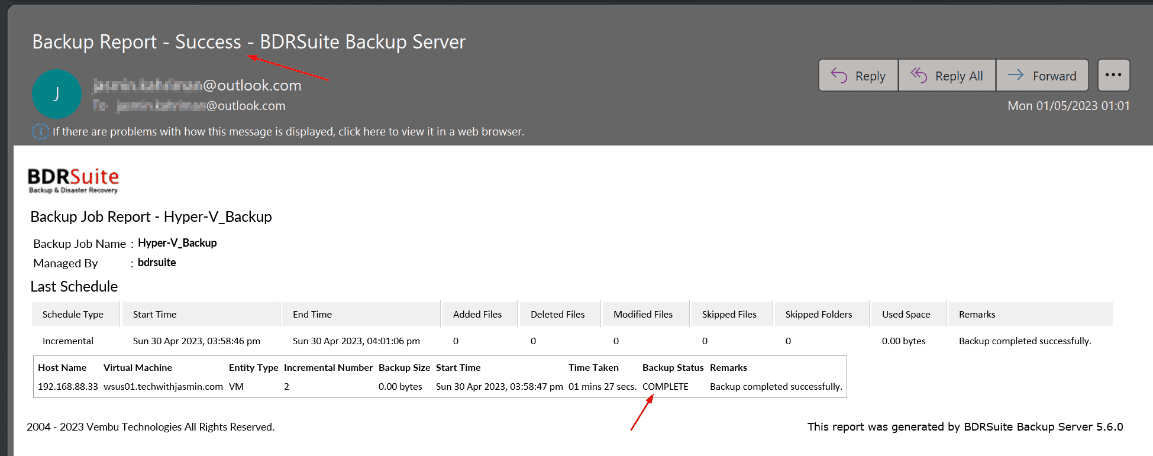Select the Backup Status value COMPLETE
1153x456 pixels.
(665, 386)
